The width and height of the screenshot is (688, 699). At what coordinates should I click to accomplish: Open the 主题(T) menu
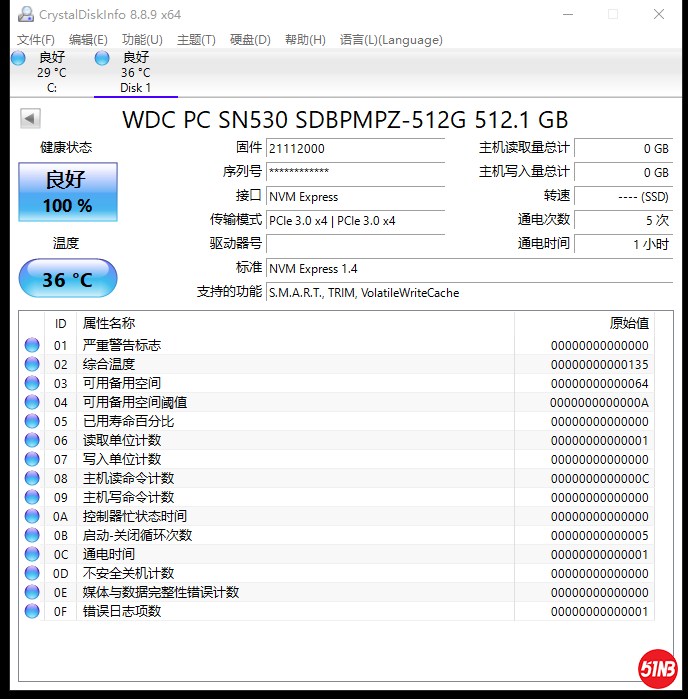(x=196, y=40)
